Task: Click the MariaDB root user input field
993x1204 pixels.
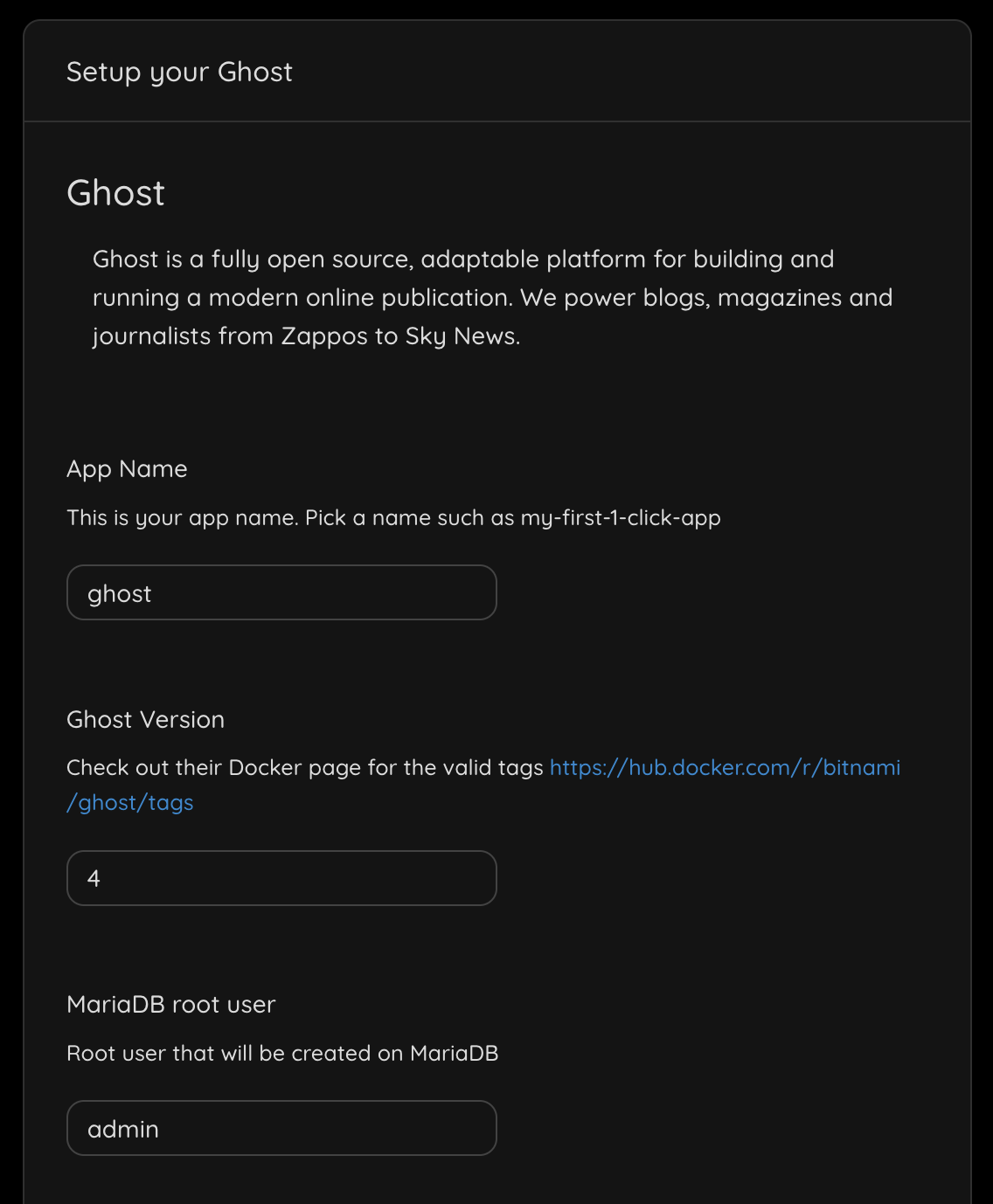Action: coord(280,1128)
